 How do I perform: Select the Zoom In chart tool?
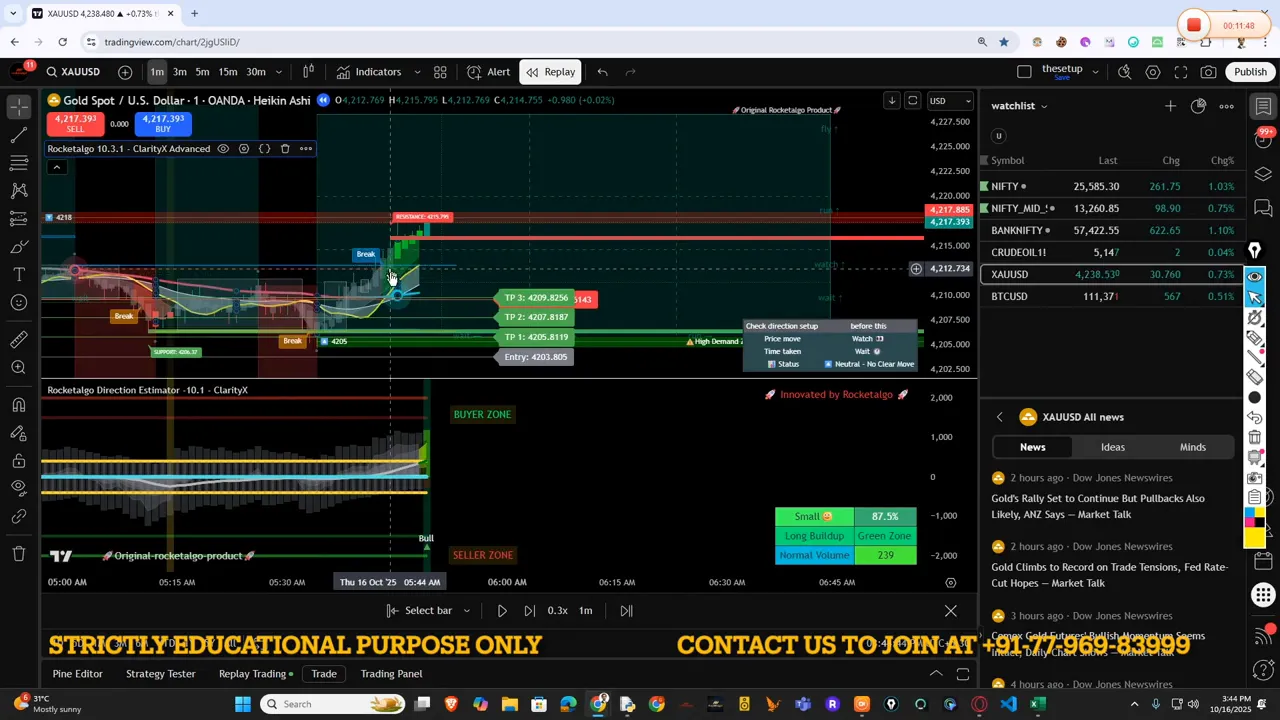coord(18,366)
